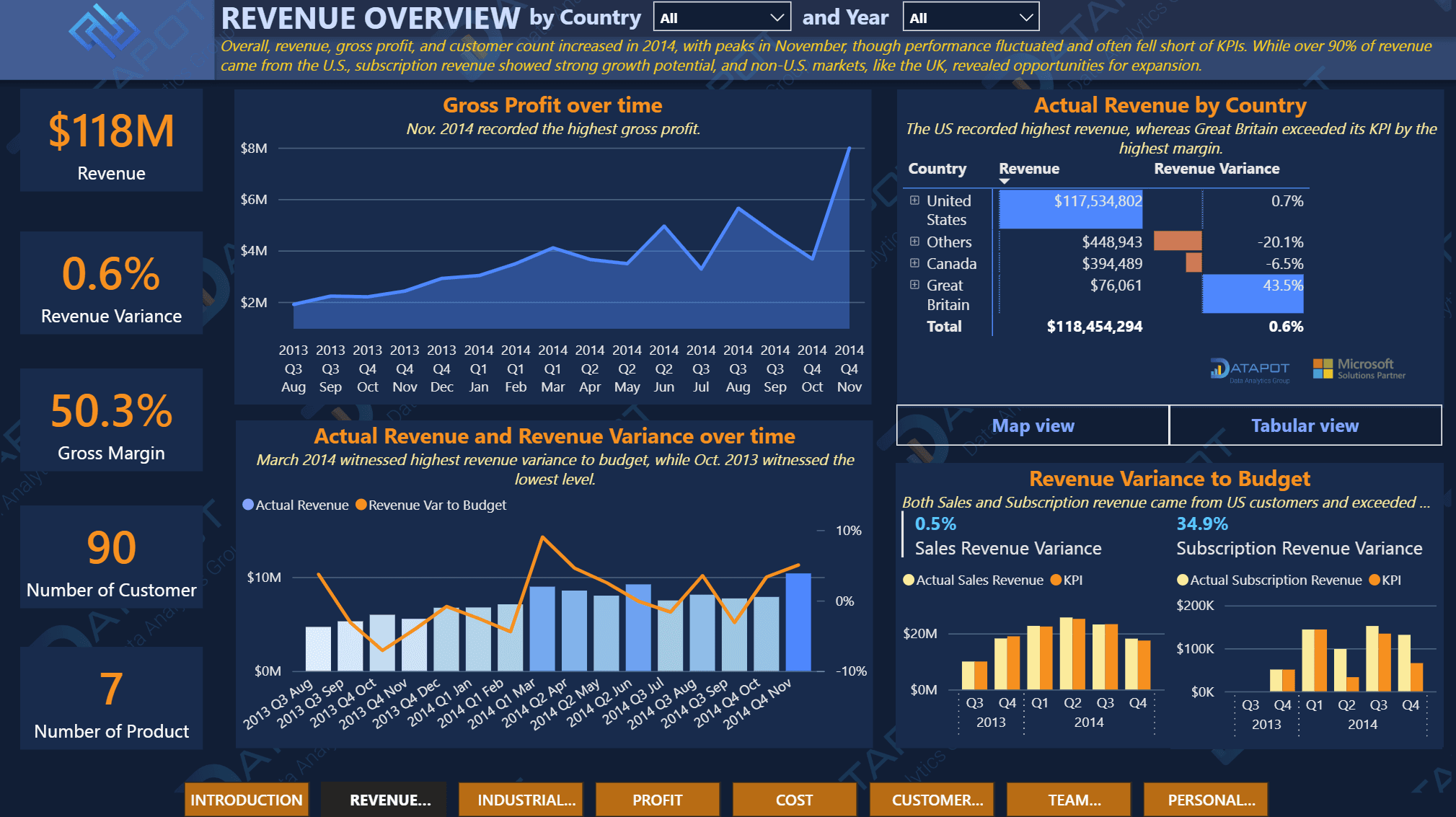1456x817 pixels.
Task: Switch to Tabular view
Action: click(x=1305, y=425)
